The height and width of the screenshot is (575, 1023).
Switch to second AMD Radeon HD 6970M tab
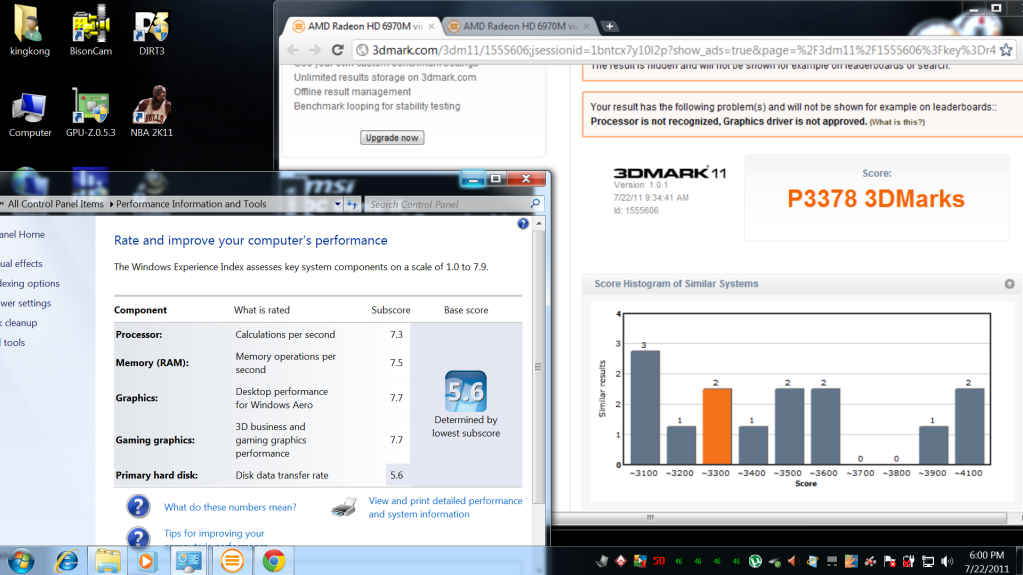coord(518,26)
